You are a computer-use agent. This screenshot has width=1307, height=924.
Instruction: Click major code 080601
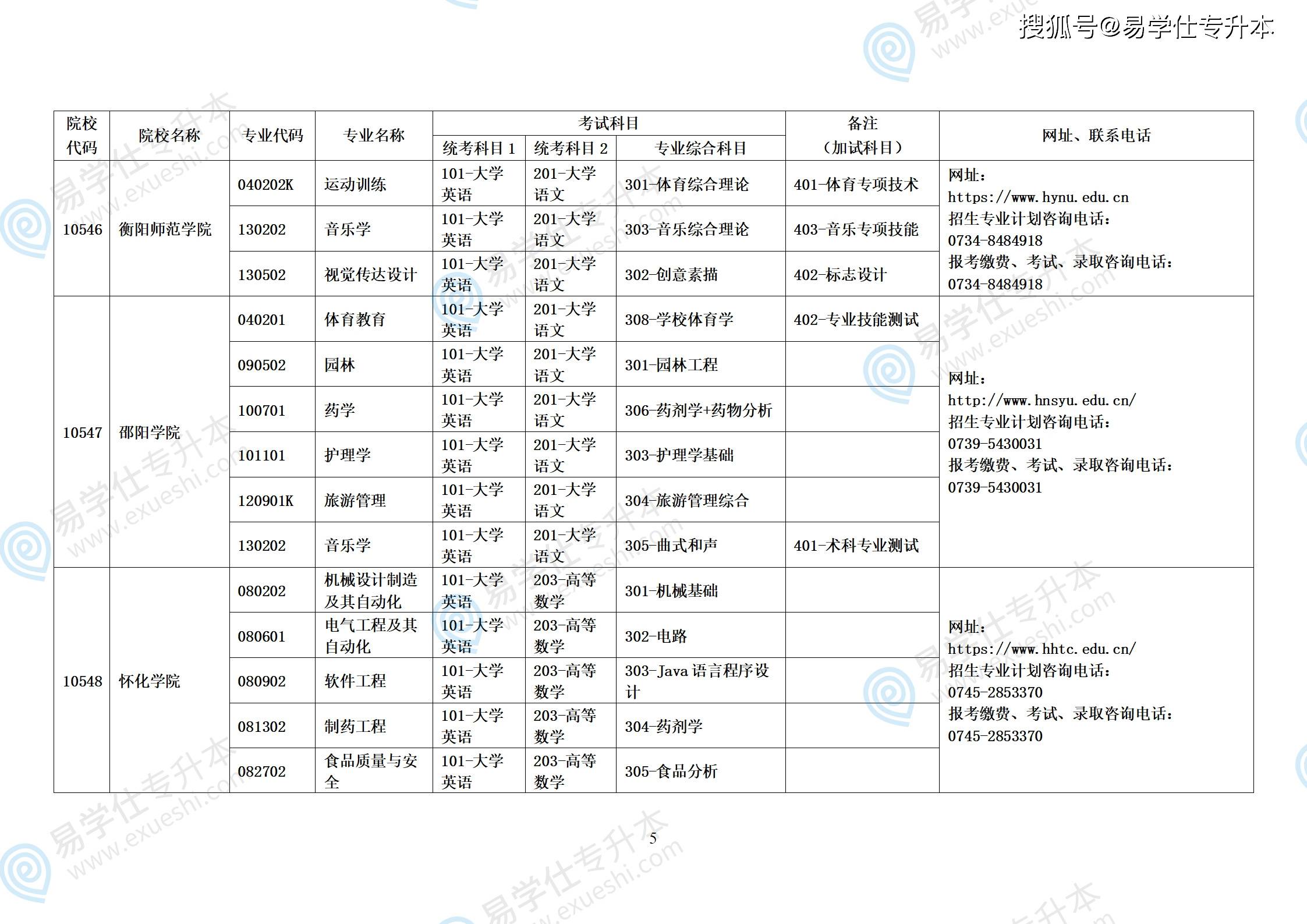[x=262, y=636]
